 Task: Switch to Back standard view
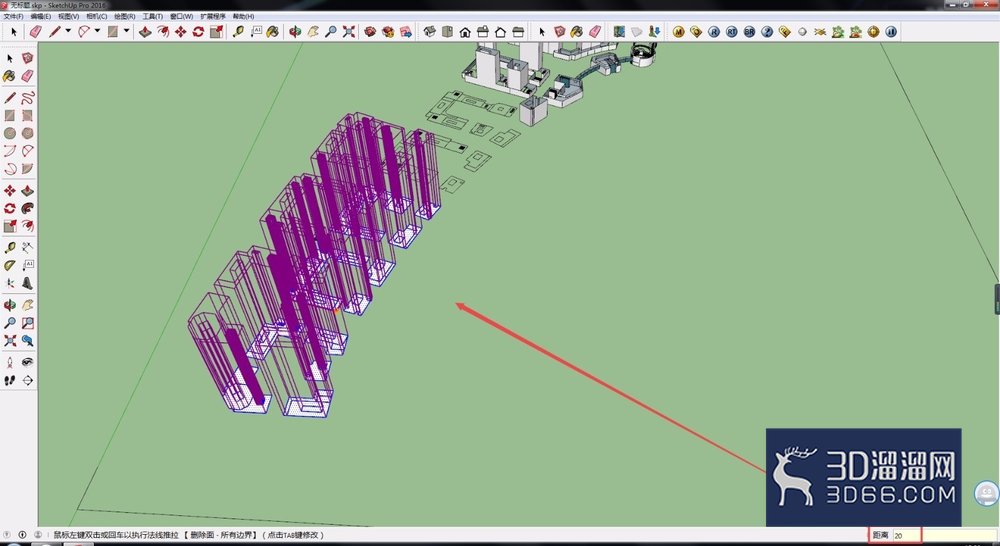coord(501,31)
